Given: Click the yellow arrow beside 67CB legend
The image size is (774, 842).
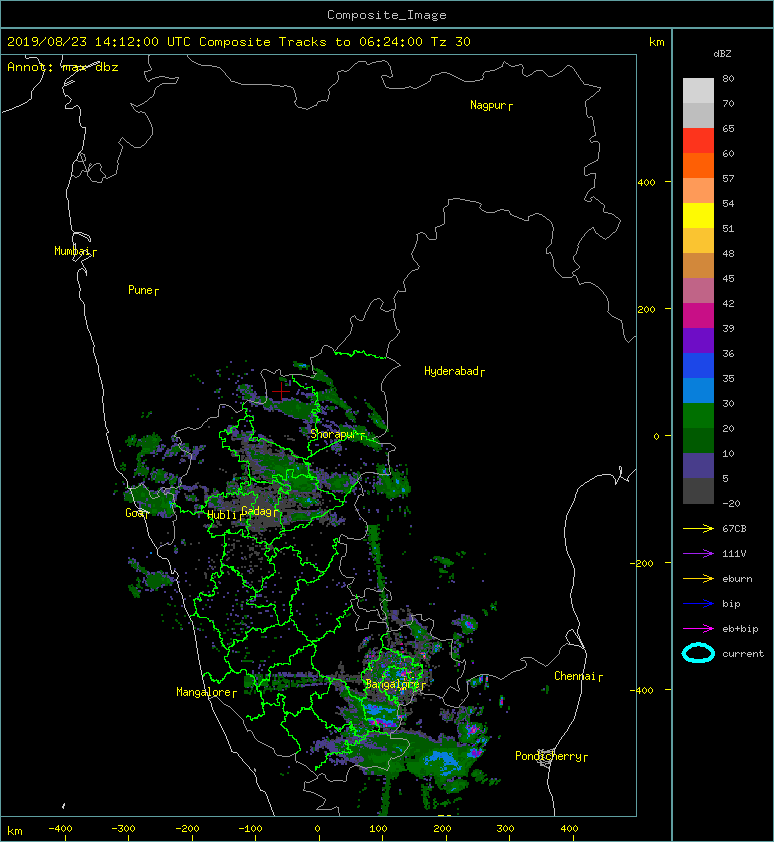Looking at the screenshot, I should point(698,528).
